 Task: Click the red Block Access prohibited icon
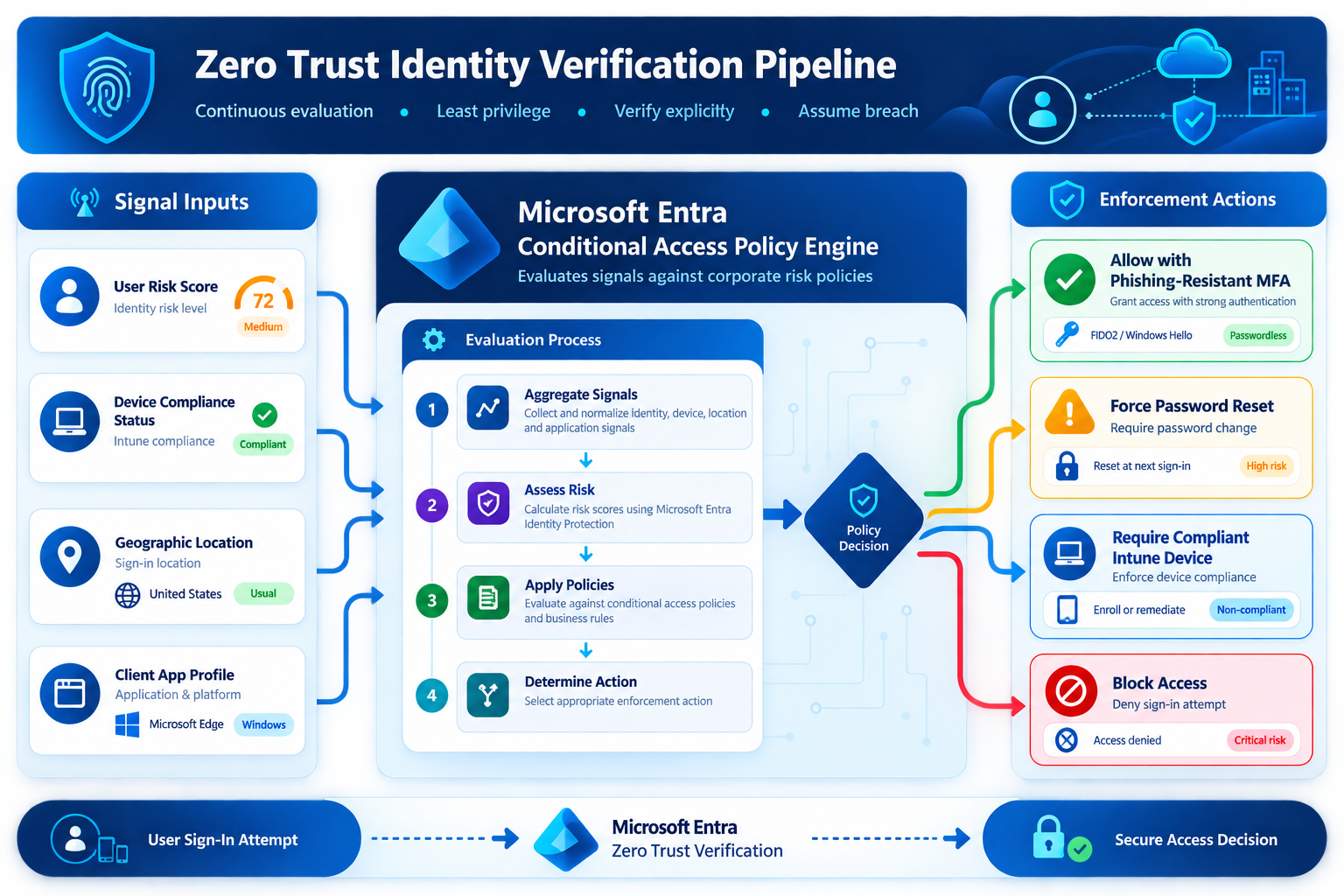point(1071,692)
